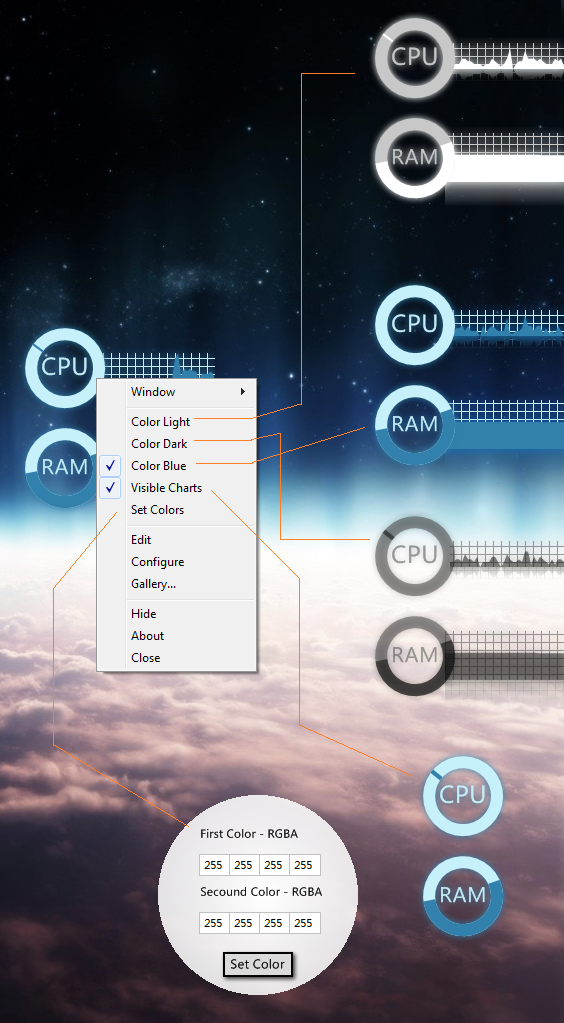This screenshot has height=1023, width=564.
Task: Select Configure from the context menu
Action: coord(157,562)
